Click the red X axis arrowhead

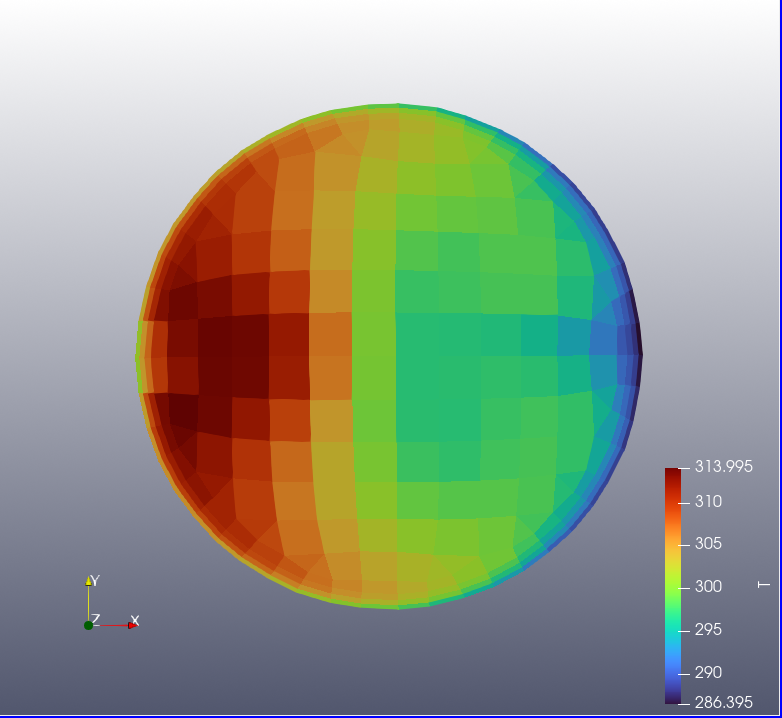tap(131, 625)
